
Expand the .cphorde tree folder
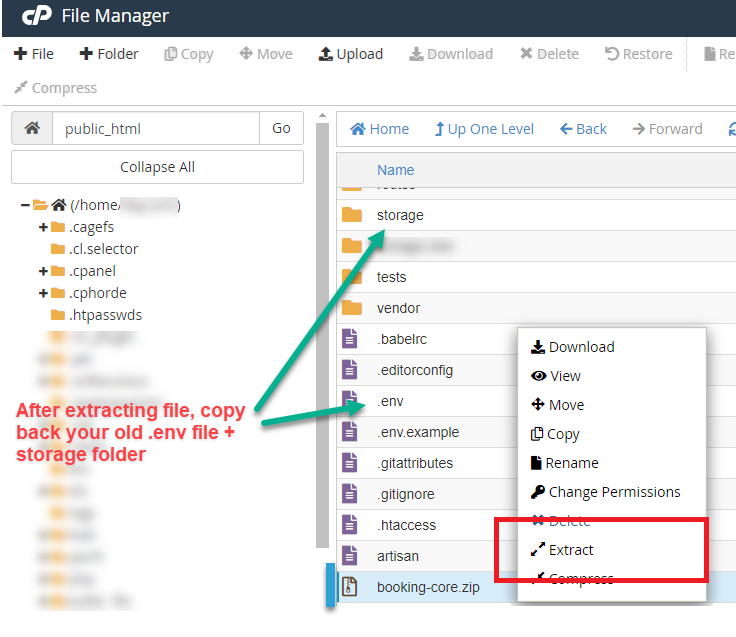pyautogui.click(x=43, y=293)
